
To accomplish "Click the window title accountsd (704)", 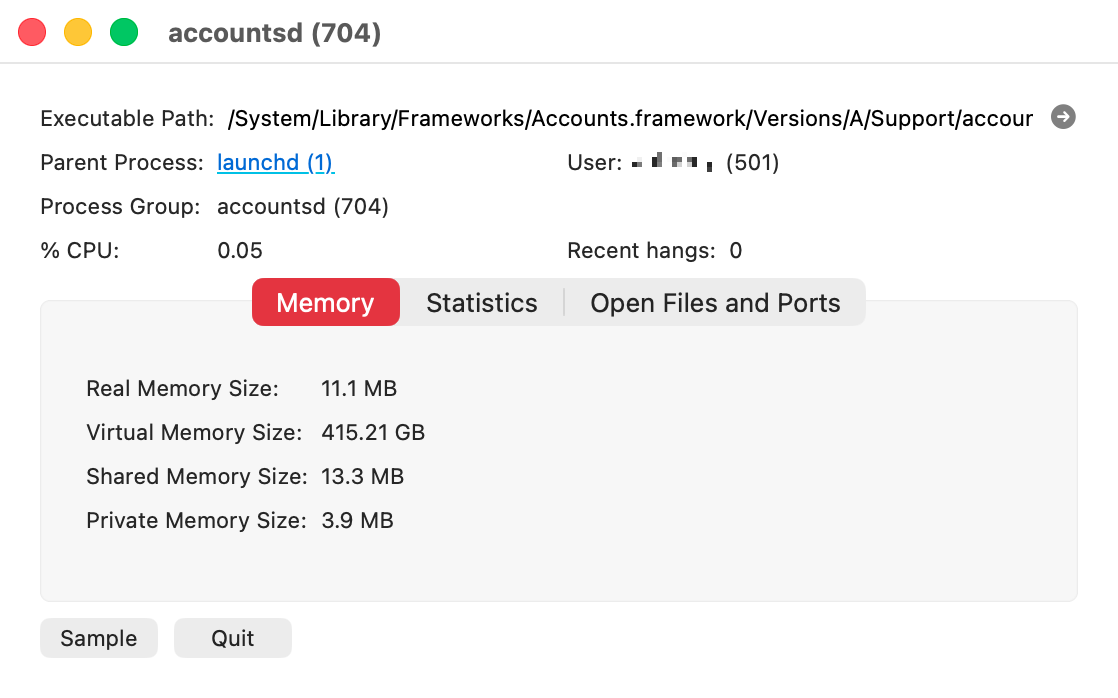I will (x=275, y=33).
